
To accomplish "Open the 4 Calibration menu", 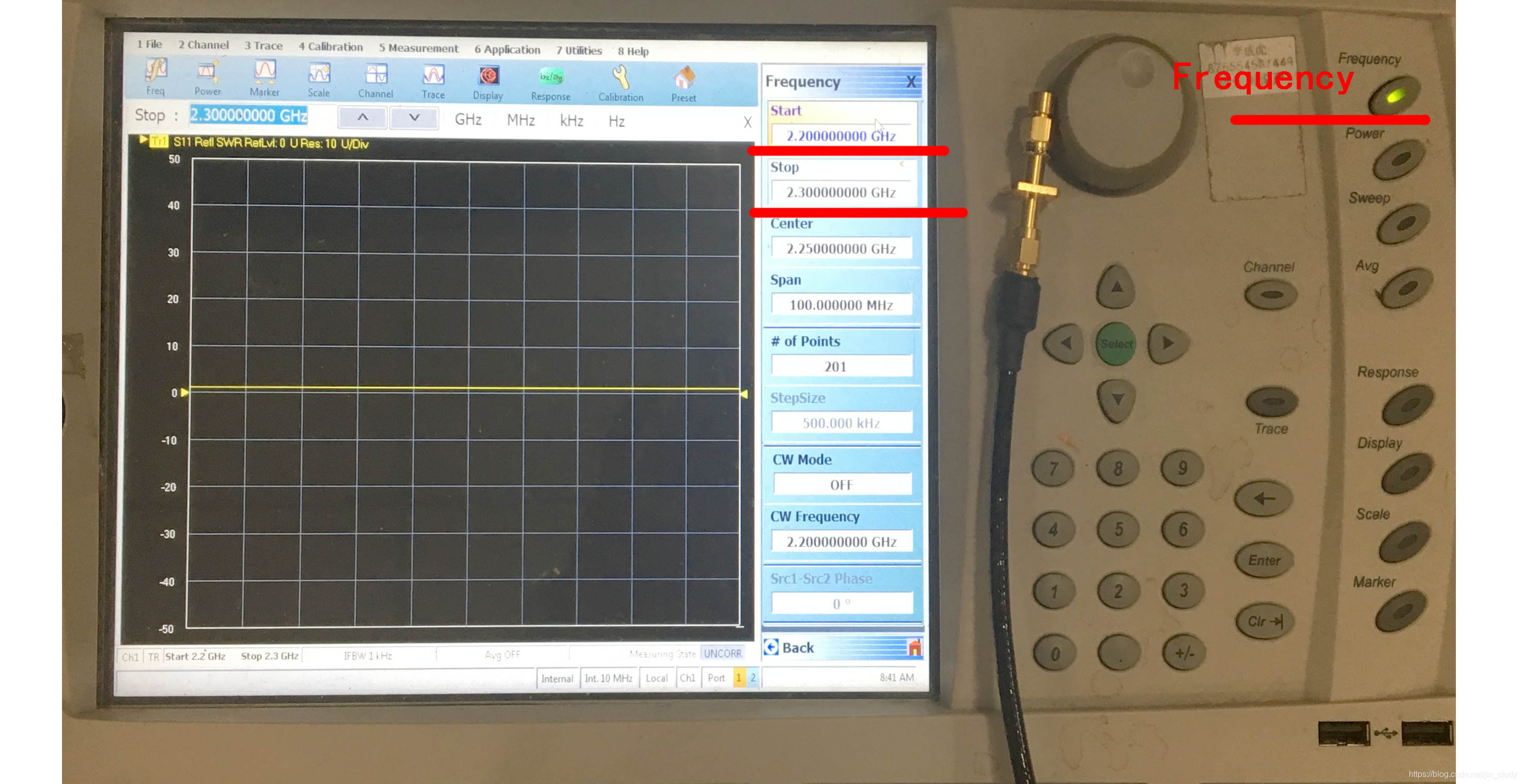I will pos(330,46).
